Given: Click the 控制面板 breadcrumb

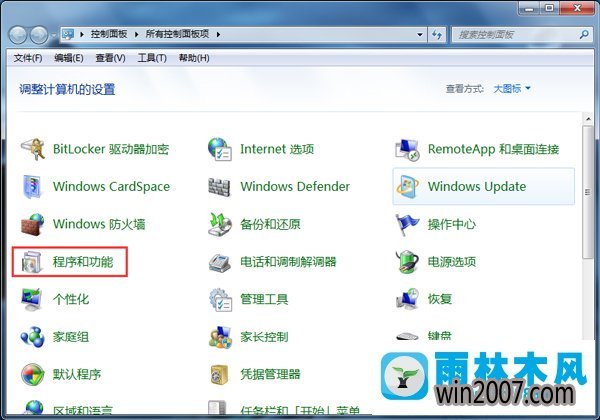Looking at the screenshot, I should coord(109,34).
